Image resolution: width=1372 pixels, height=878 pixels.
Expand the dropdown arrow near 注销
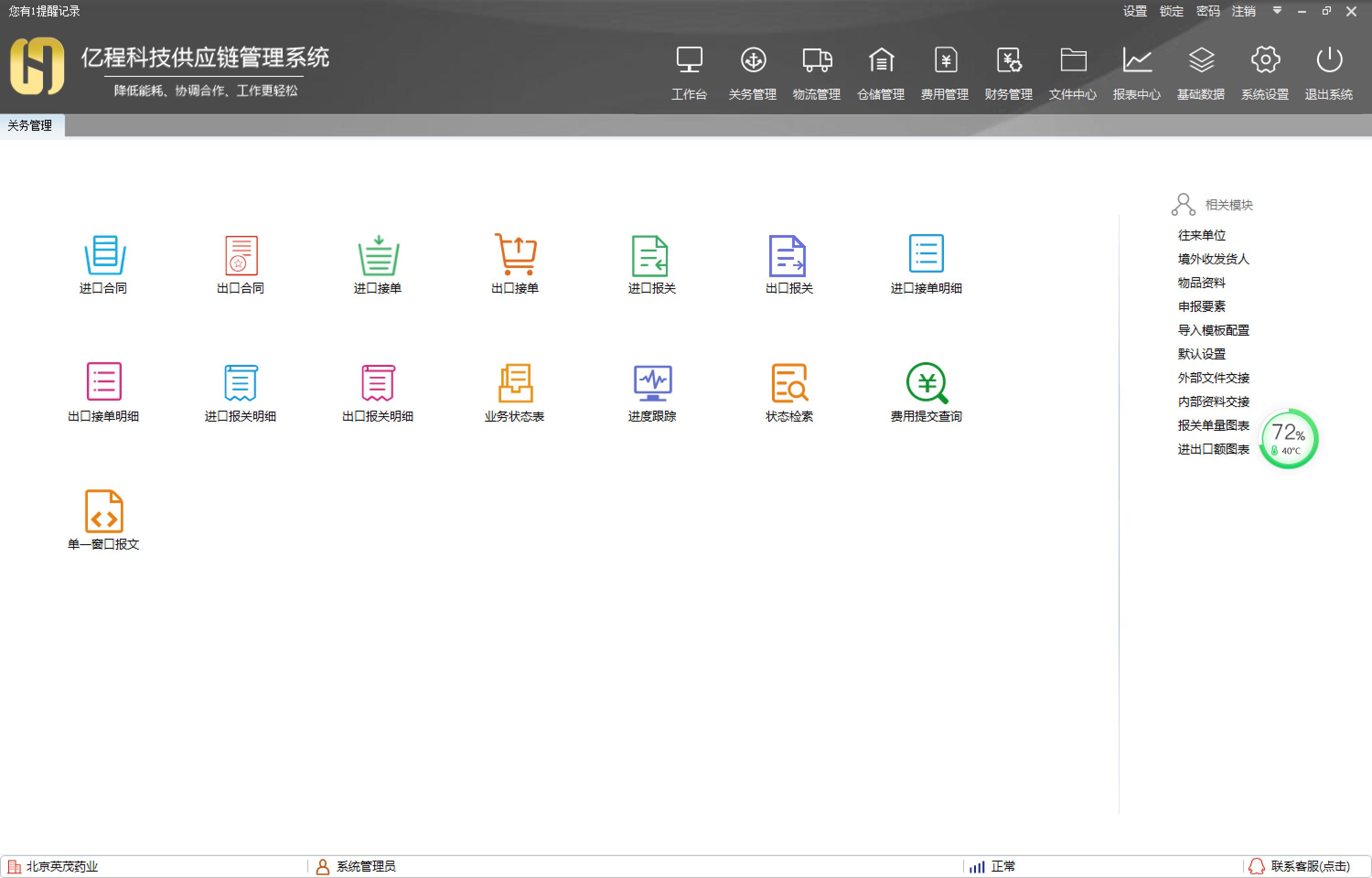pos(1277,10)
